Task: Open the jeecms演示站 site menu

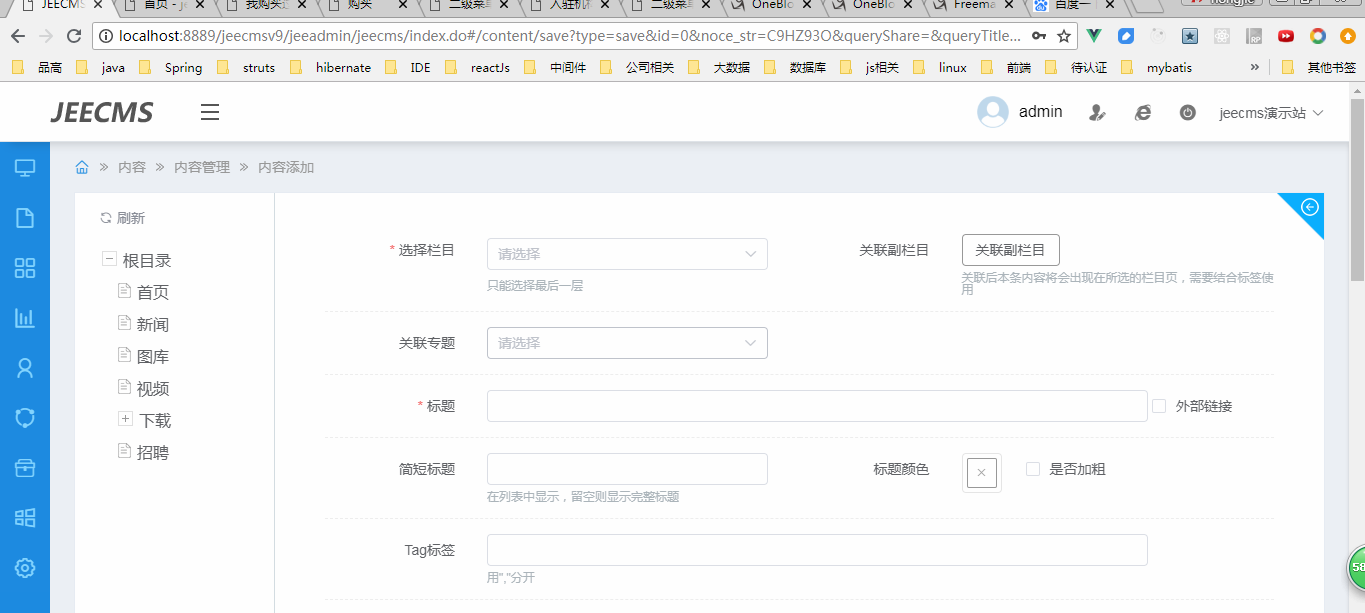Action: (x=1270, y=113)
